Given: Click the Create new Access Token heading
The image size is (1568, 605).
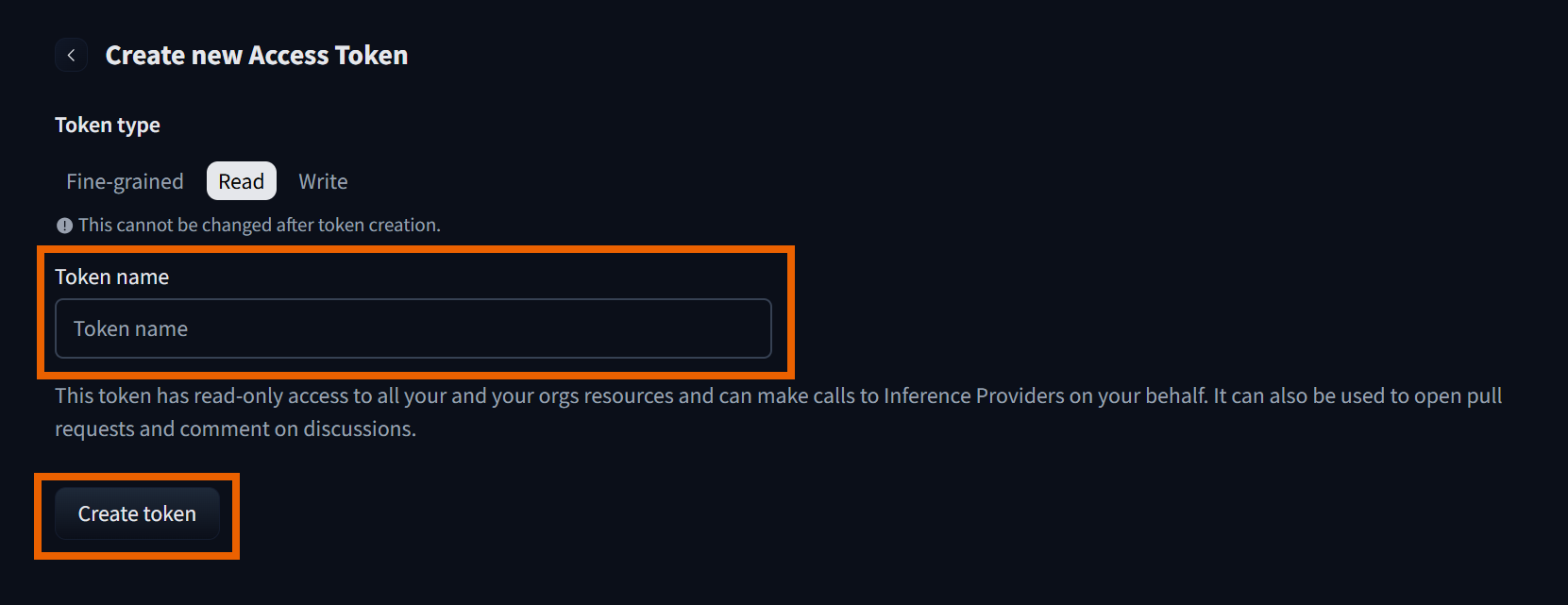Looking at the screenshot, I should [x=256, y=56].
